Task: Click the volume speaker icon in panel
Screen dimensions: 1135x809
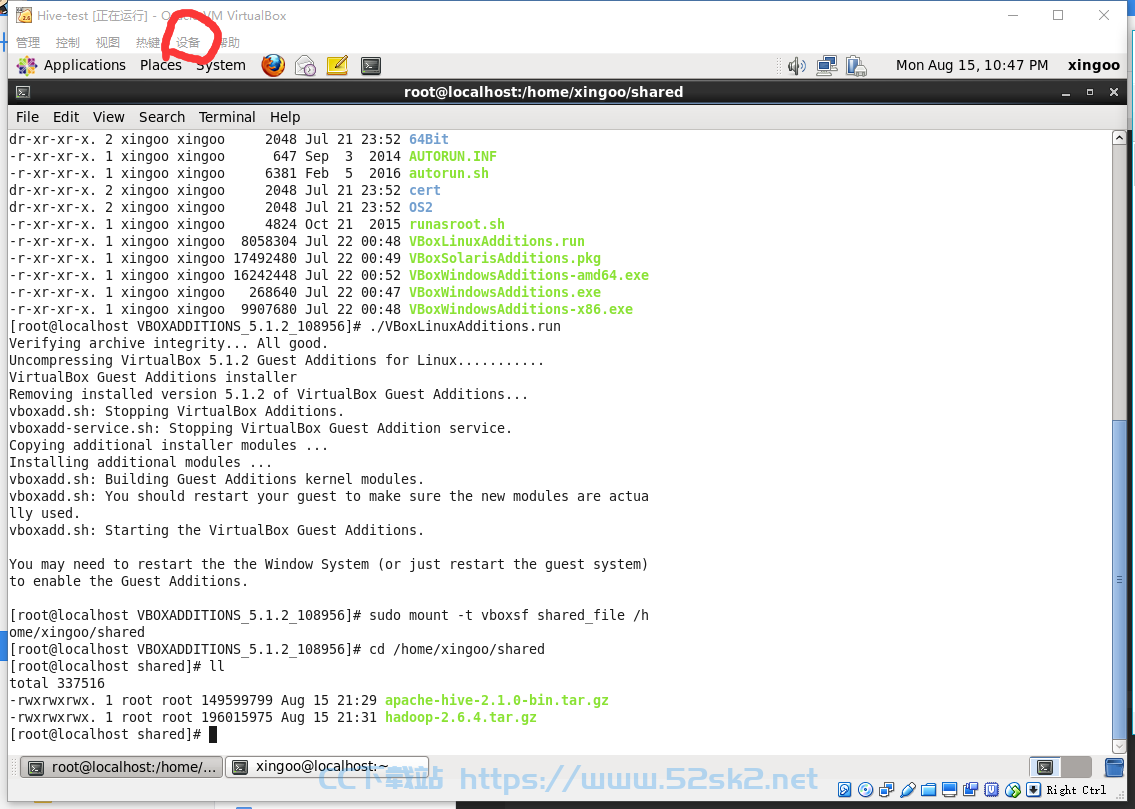Action: [797, 67]
